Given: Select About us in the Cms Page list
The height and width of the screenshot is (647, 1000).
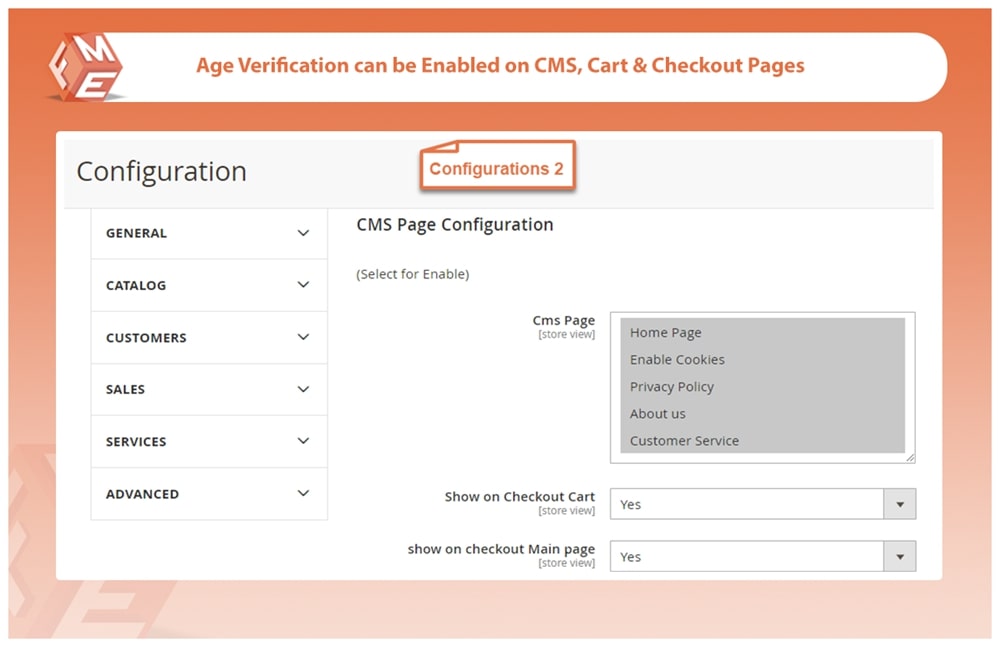Looking at the screenshot, I should [x=657, y=413].
